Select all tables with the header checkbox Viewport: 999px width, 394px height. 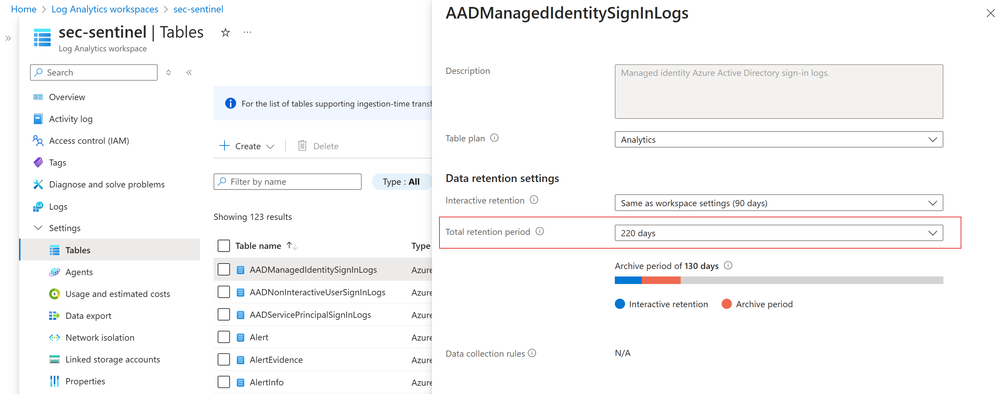[x=224, y=245]
